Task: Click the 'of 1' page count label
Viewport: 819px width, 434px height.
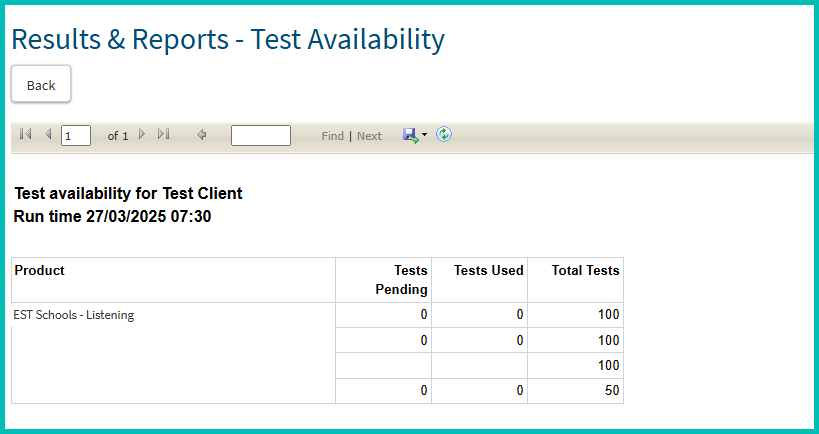Action: pos(118,136)
